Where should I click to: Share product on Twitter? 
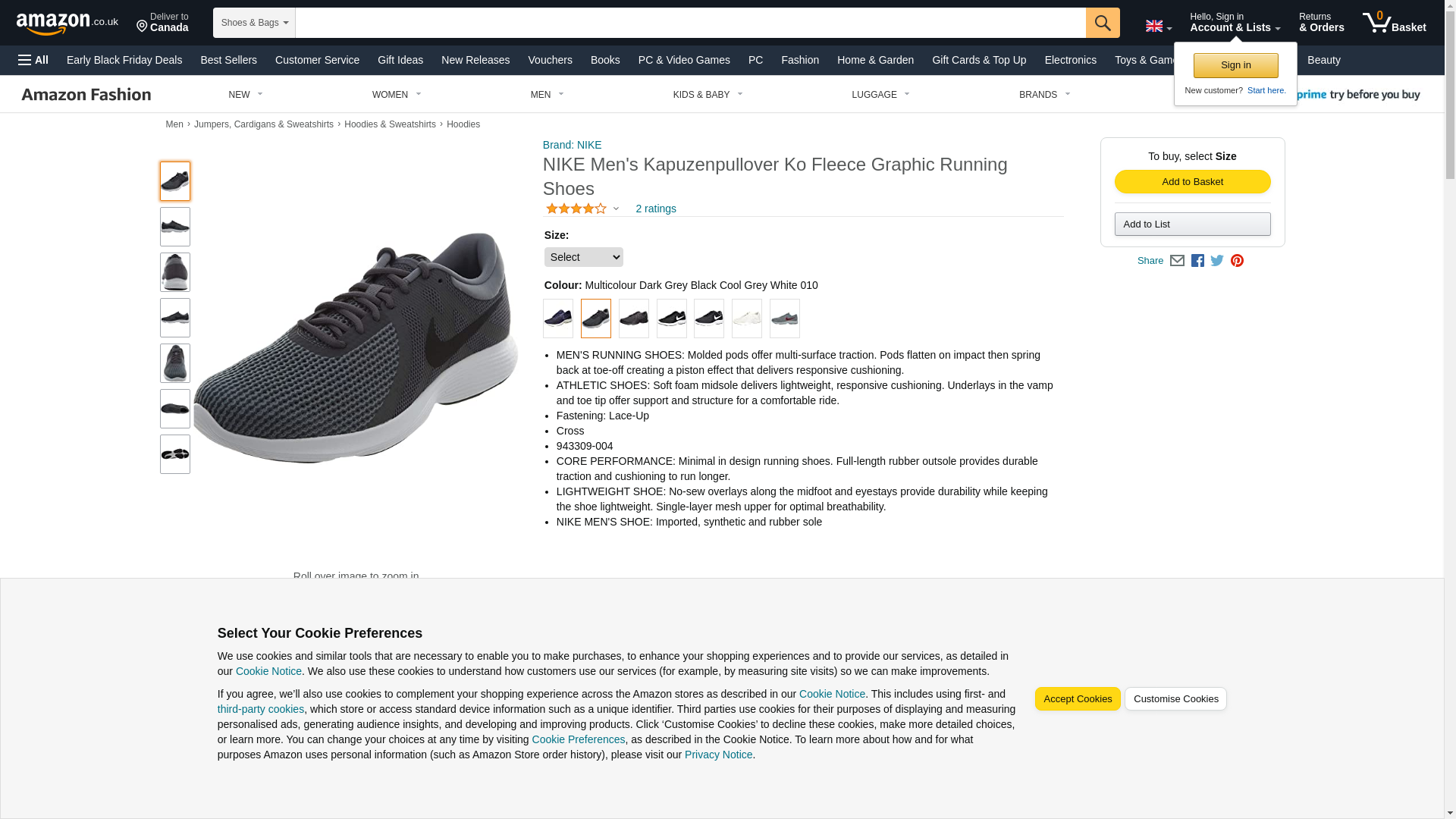pos(1217,261)
